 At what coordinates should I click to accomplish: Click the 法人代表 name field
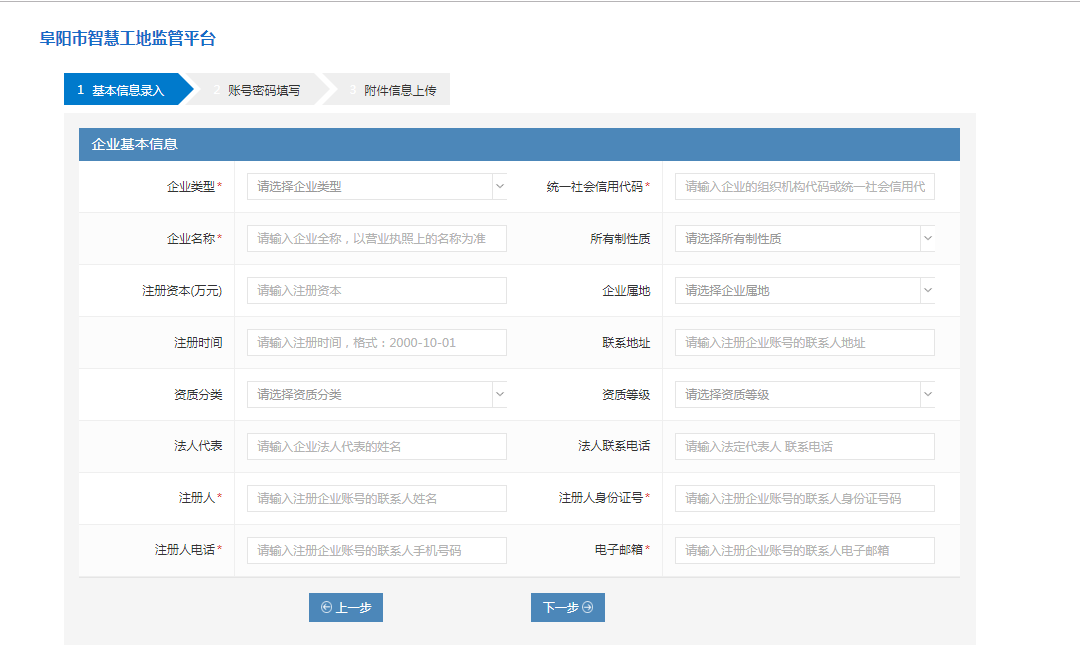coord(376,447)
